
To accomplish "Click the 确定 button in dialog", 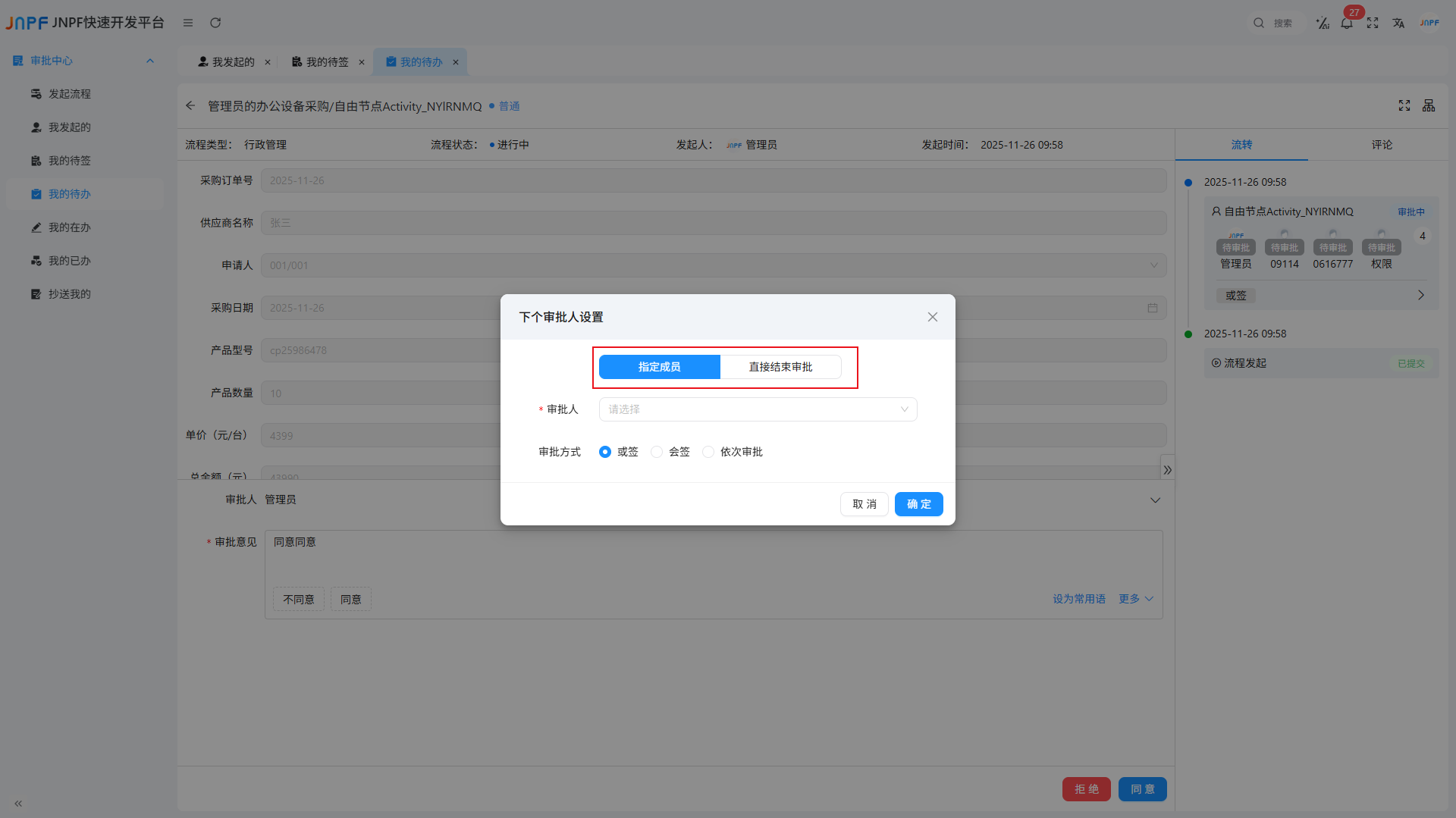I will (918, 504).
